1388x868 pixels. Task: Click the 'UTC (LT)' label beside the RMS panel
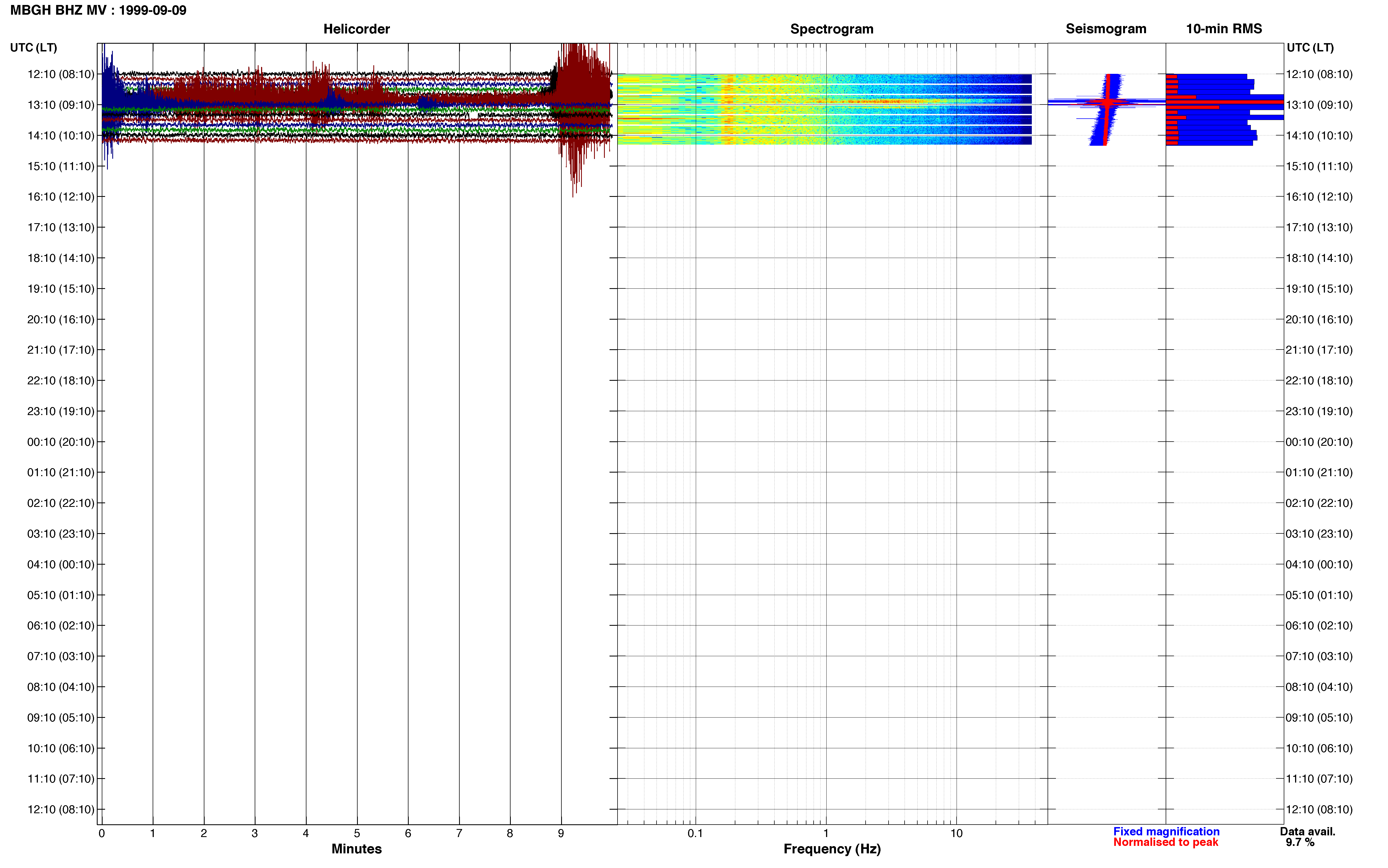[x=1310, y=48]
